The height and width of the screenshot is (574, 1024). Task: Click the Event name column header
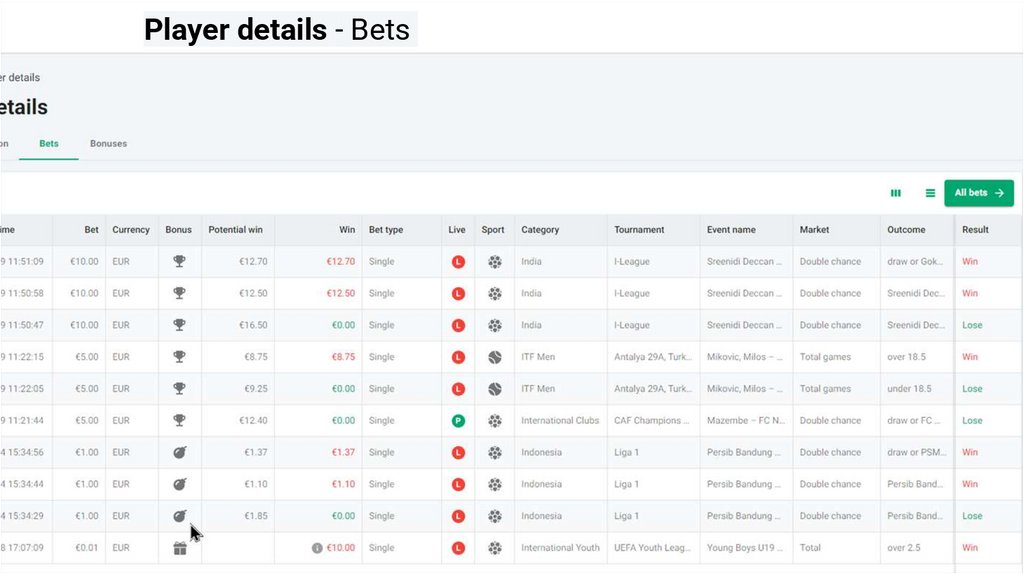tap(731, 230)
